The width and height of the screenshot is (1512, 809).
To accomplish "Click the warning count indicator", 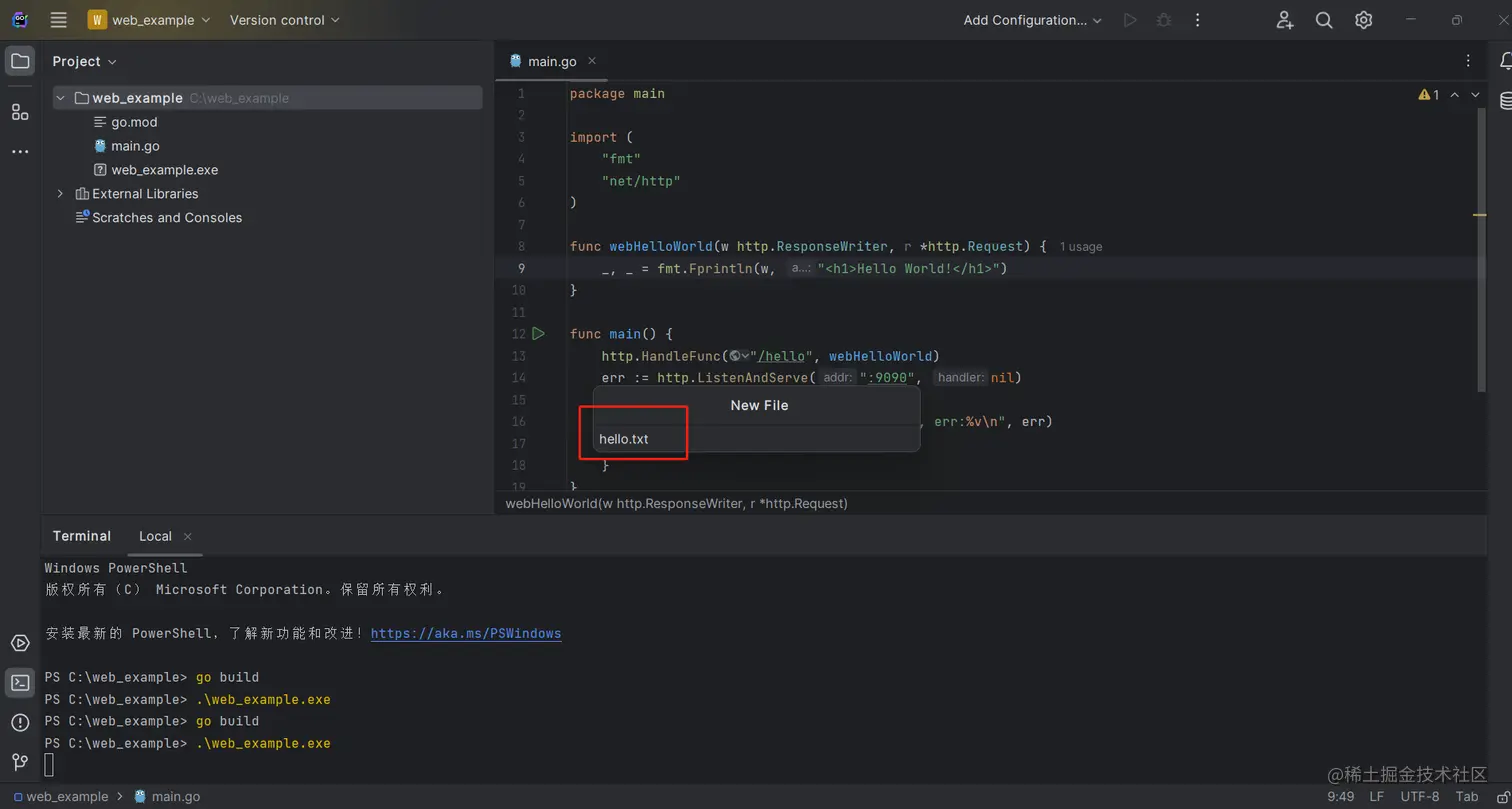I will pyautogui.click(x=1429, y=95).
